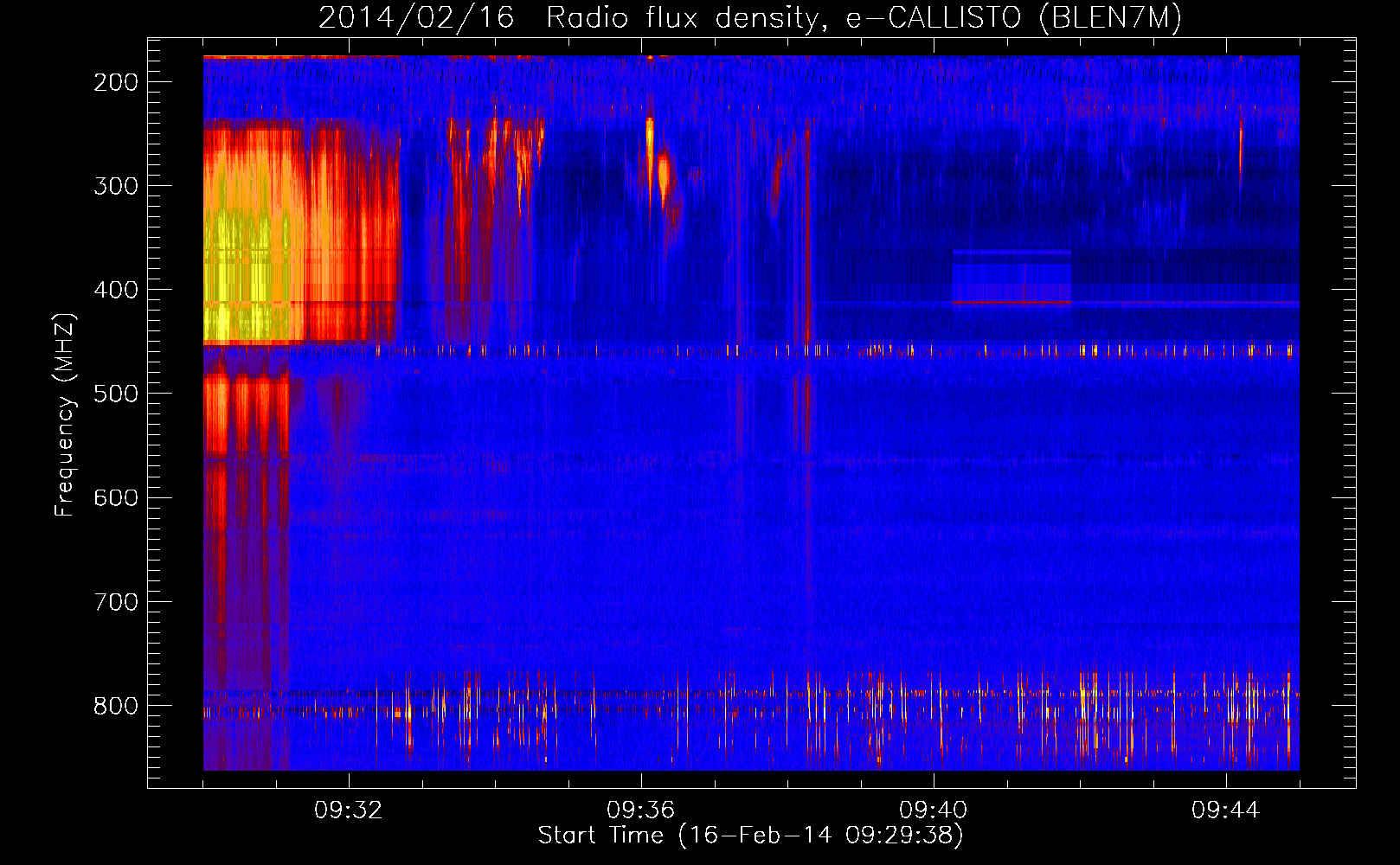
Task: Select the 700 frequency tick label
Action: [x=116, y=601]
